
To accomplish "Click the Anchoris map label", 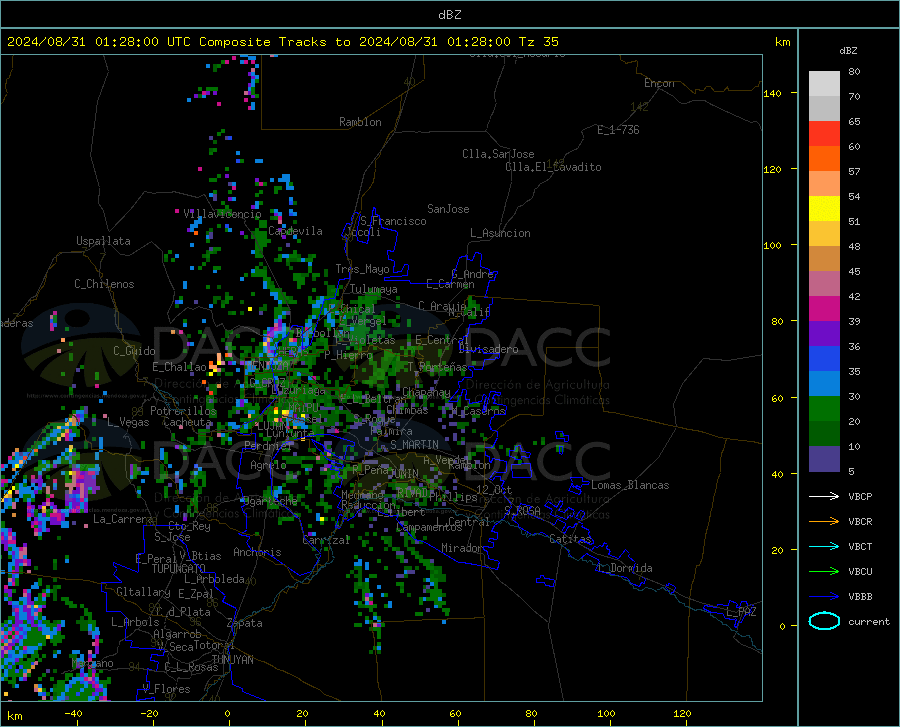I will [257, 552].
